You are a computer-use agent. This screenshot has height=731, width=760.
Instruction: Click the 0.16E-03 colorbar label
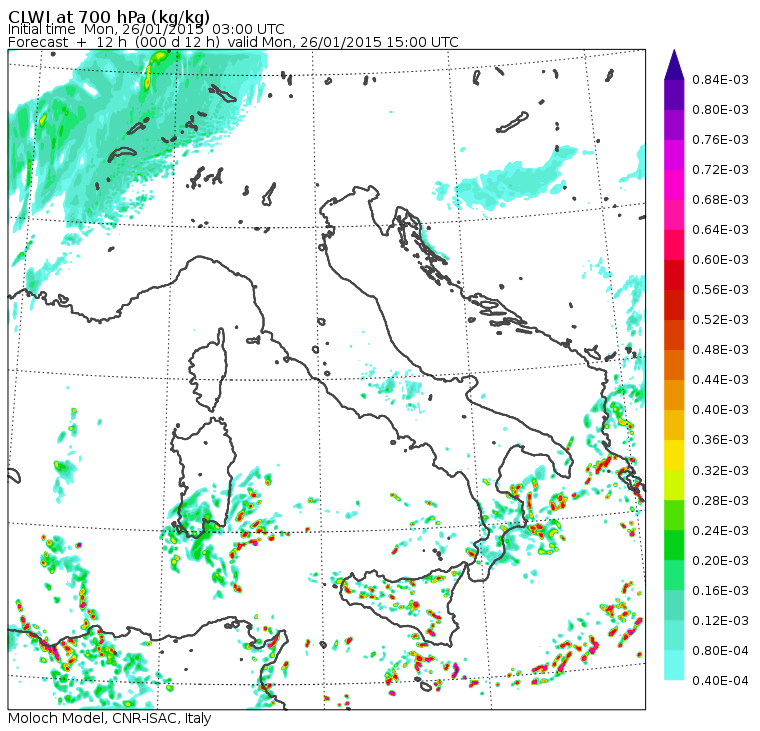coord(720,591)
